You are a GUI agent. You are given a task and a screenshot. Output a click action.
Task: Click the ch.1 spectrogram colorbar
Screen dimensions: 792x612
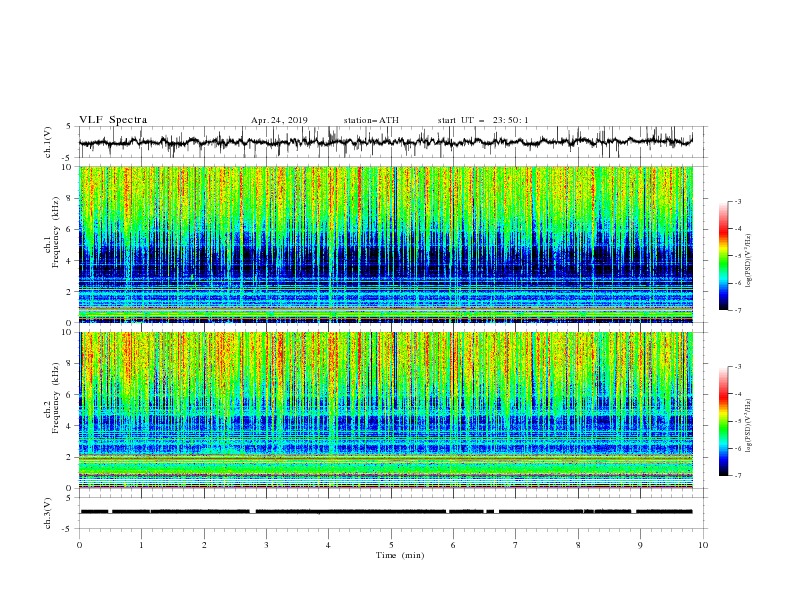click(724, 256)
